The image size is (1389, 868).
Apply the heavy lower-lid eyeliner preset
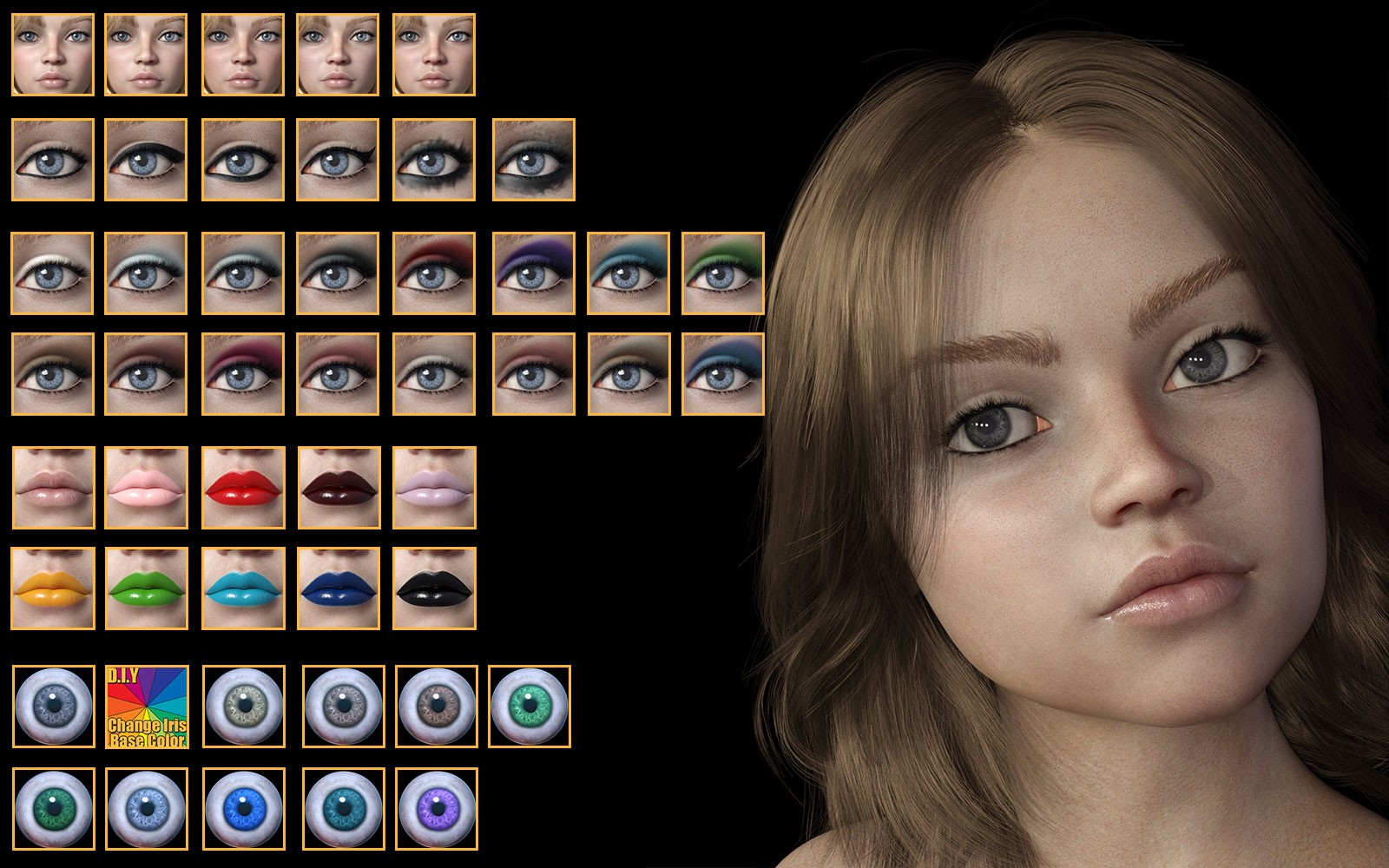pos(243,160)
